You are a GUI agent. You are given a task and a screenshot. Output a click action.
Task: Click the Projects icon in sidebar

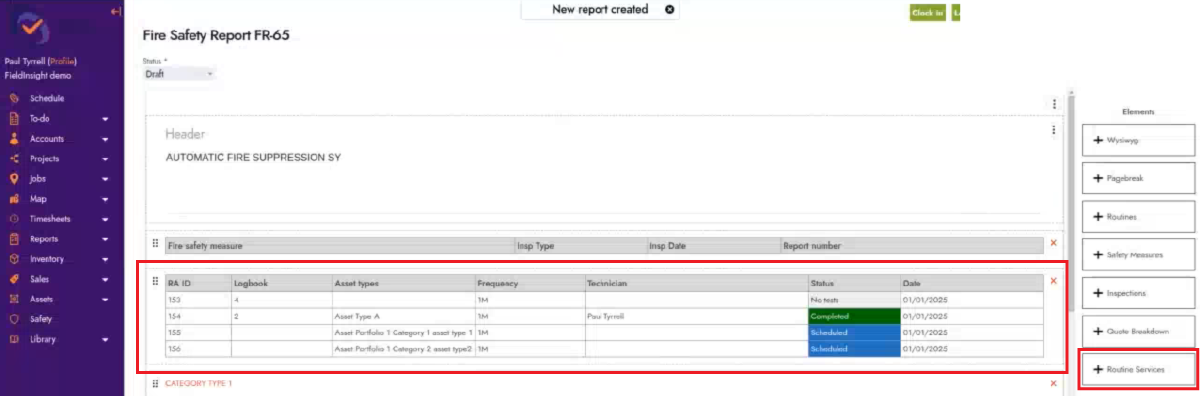click(14, 159)
